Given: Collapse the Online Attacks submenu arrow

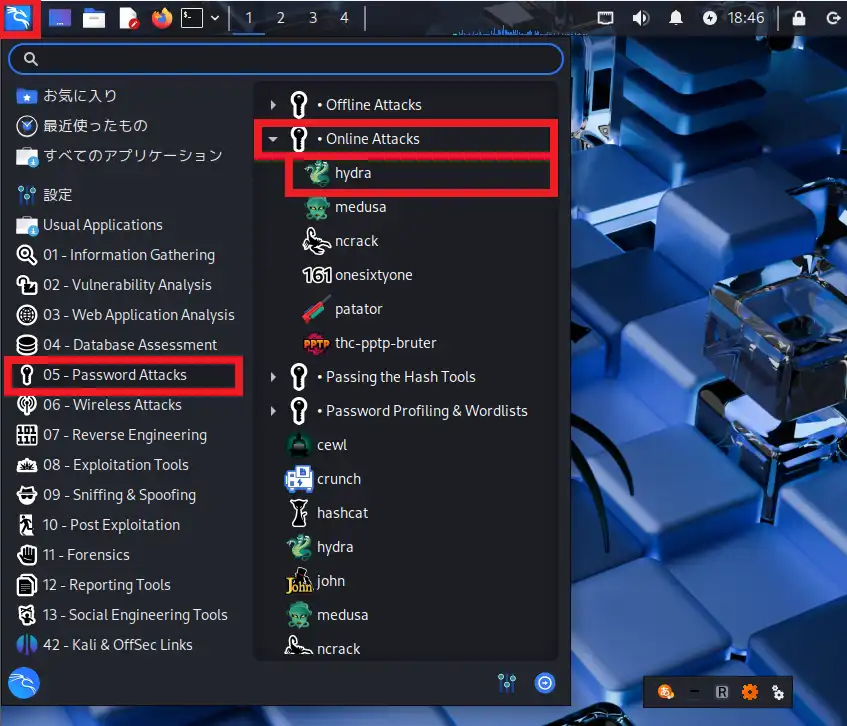Looking at the screenshot, I should coord(273,139).
